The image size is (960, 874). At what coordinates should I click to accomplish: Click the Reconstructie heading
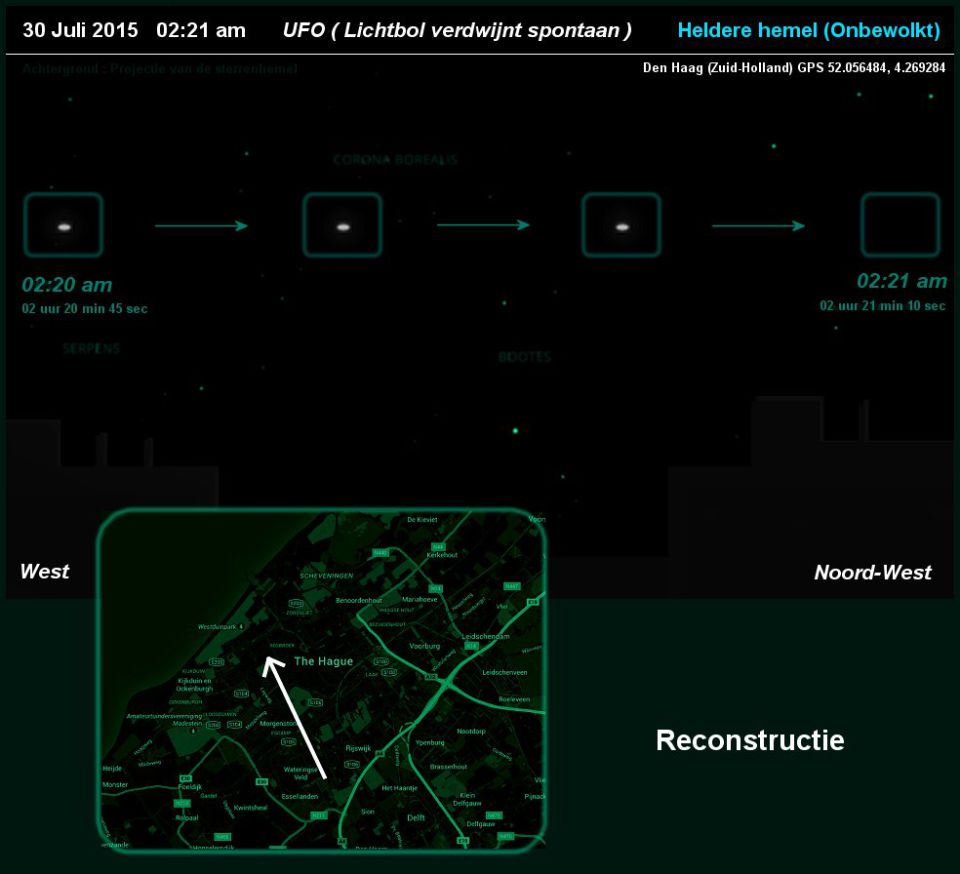click(749, 740)
